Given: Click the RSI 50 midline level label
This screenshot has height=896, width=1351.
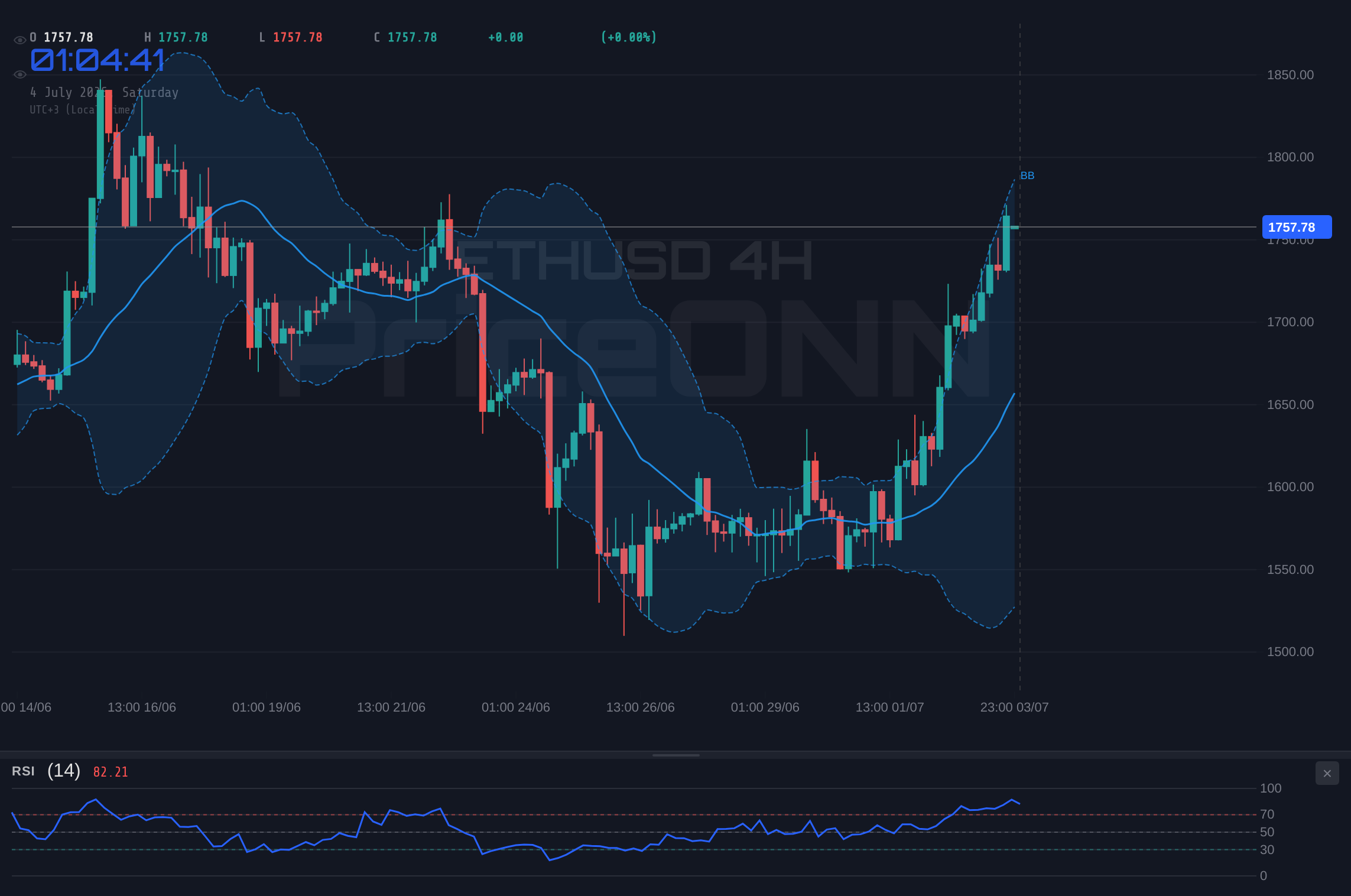Looking at the screenshot, I should click(x=1267, y=832).
